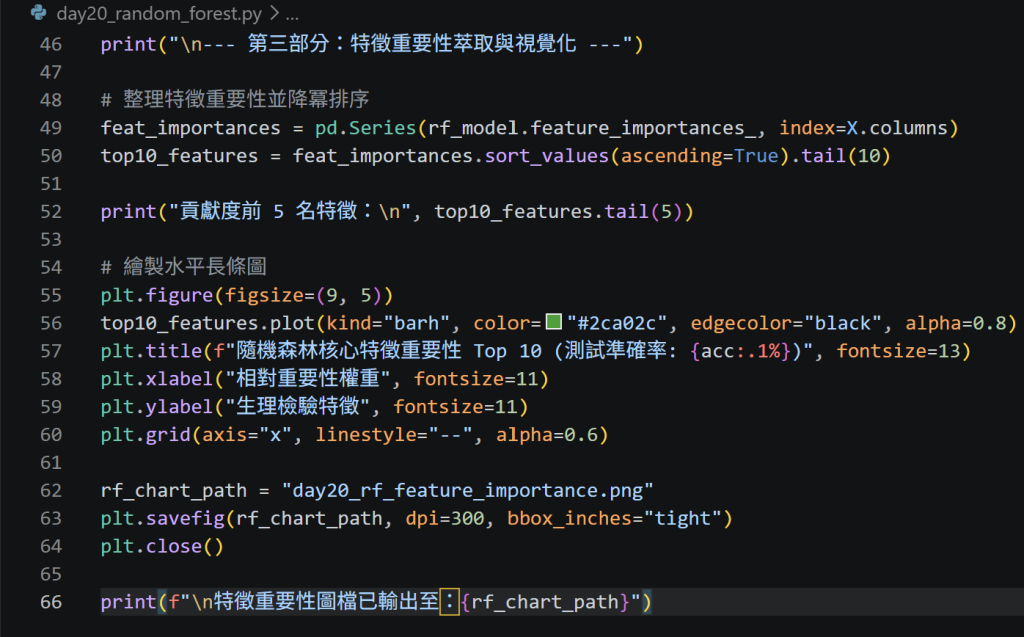1024x637 pixels.
Task: Click plt.close() on line 64
Action: tap(162, 547)
